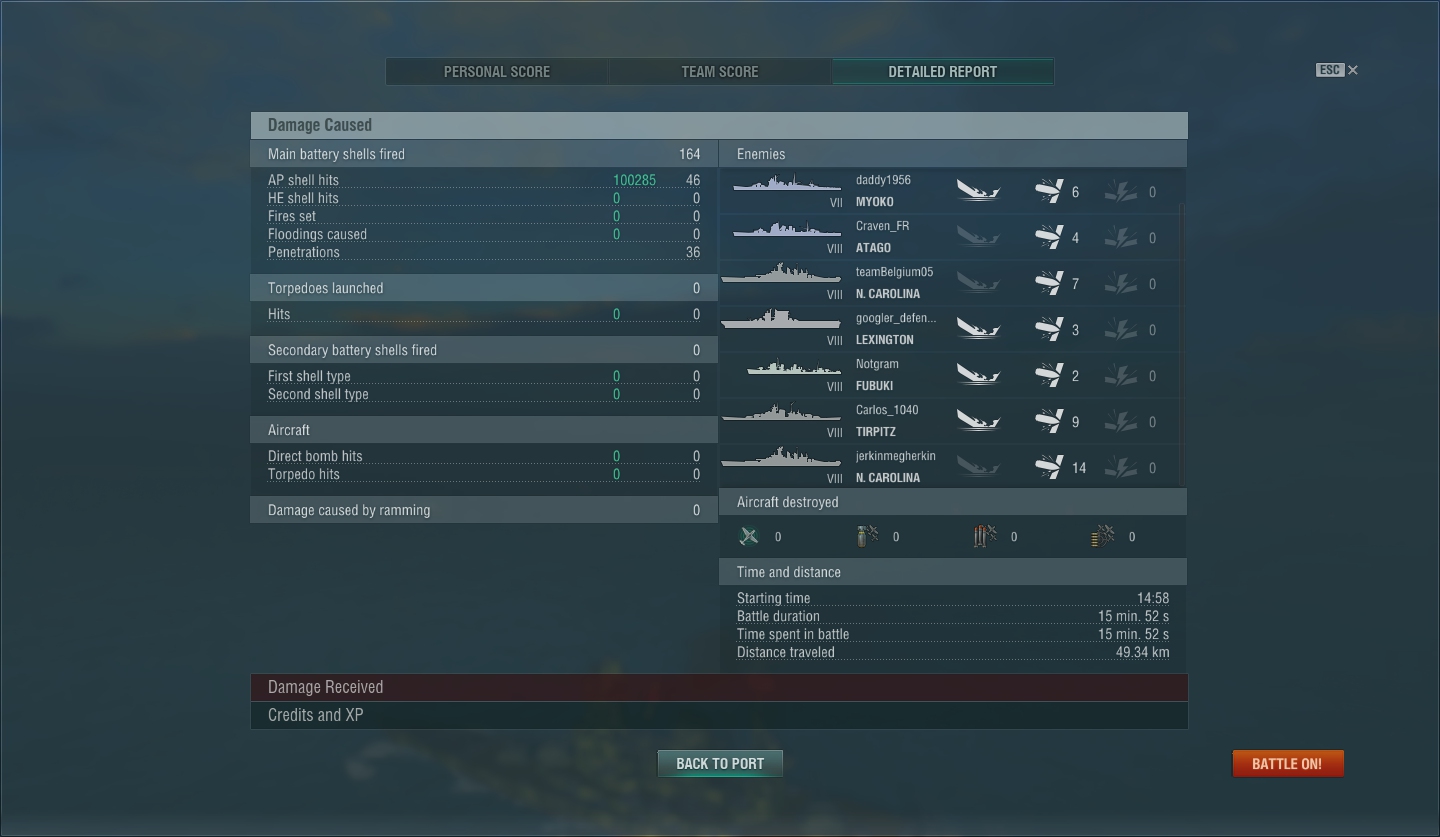Click the fighter aircraft destroyed icon
The height and width of the screenshot is (837, 1440).
coord(749,537)
